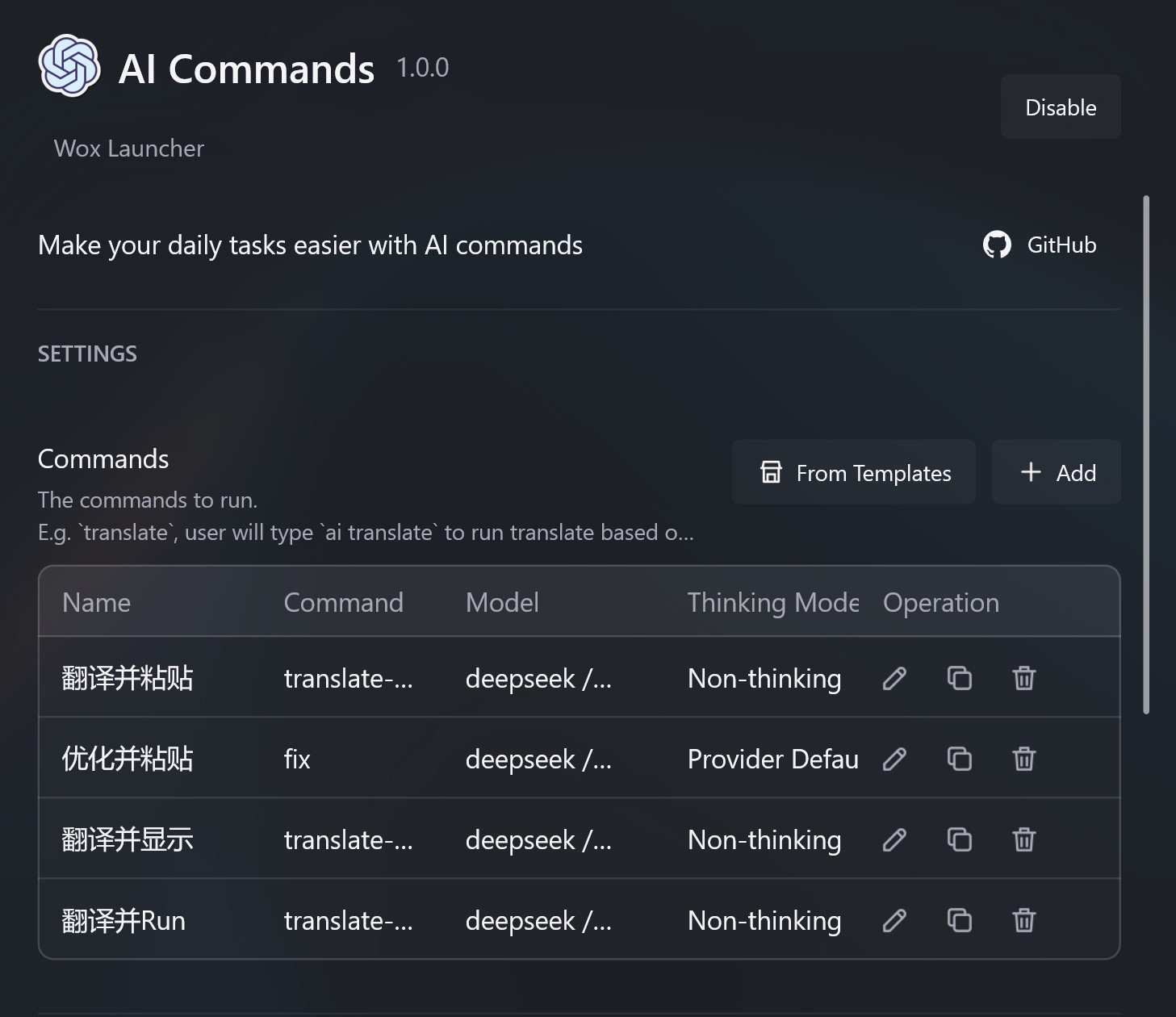1176x1017 pixels.
Task: Click the settings panel scrollbar
Action: [x=1146, y=454]
